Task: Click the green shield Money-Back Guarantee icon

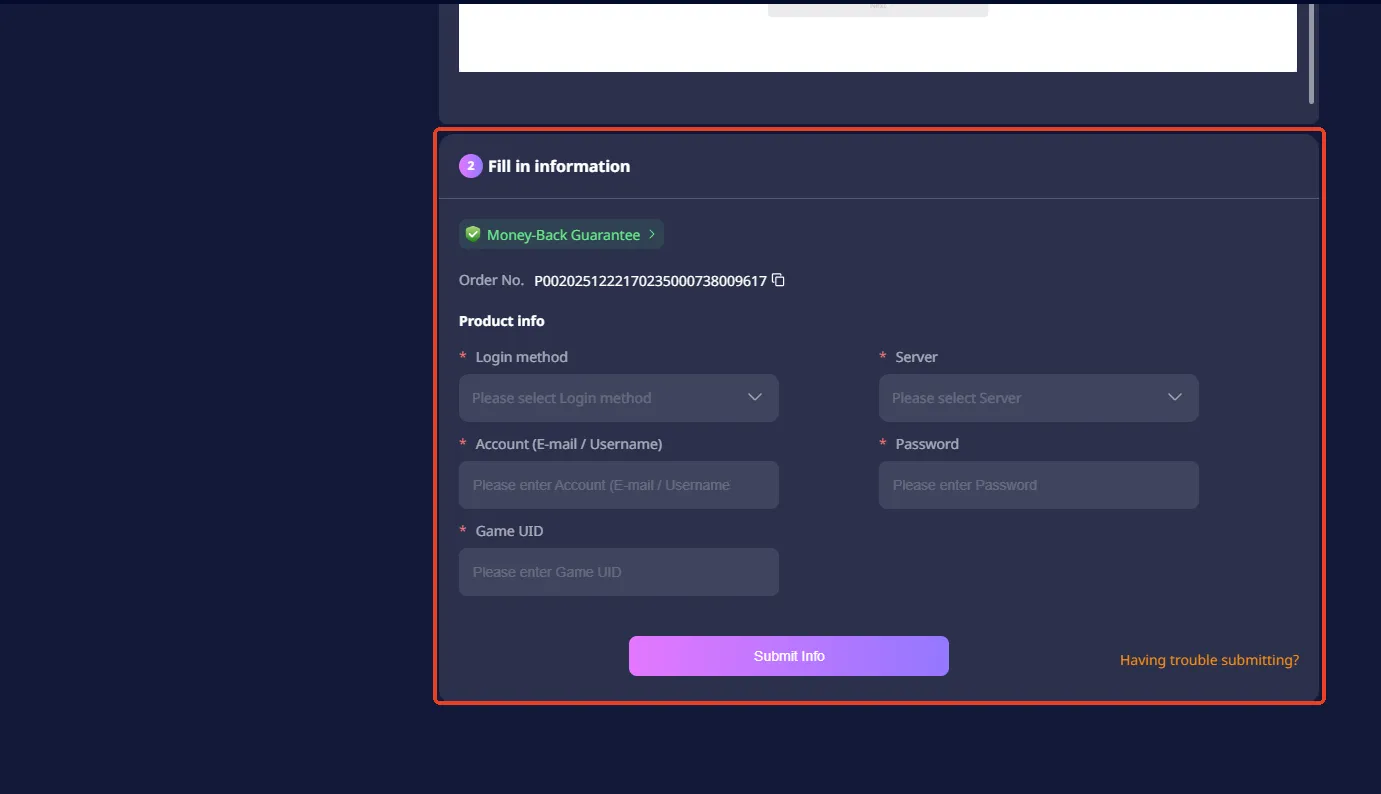Action: pos(473,235)
